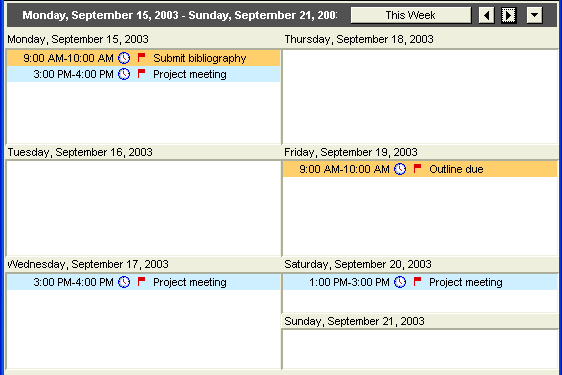Click the empty Tuesday, September 16 cell
Screen dimensions: 562x375
[143, 208]
